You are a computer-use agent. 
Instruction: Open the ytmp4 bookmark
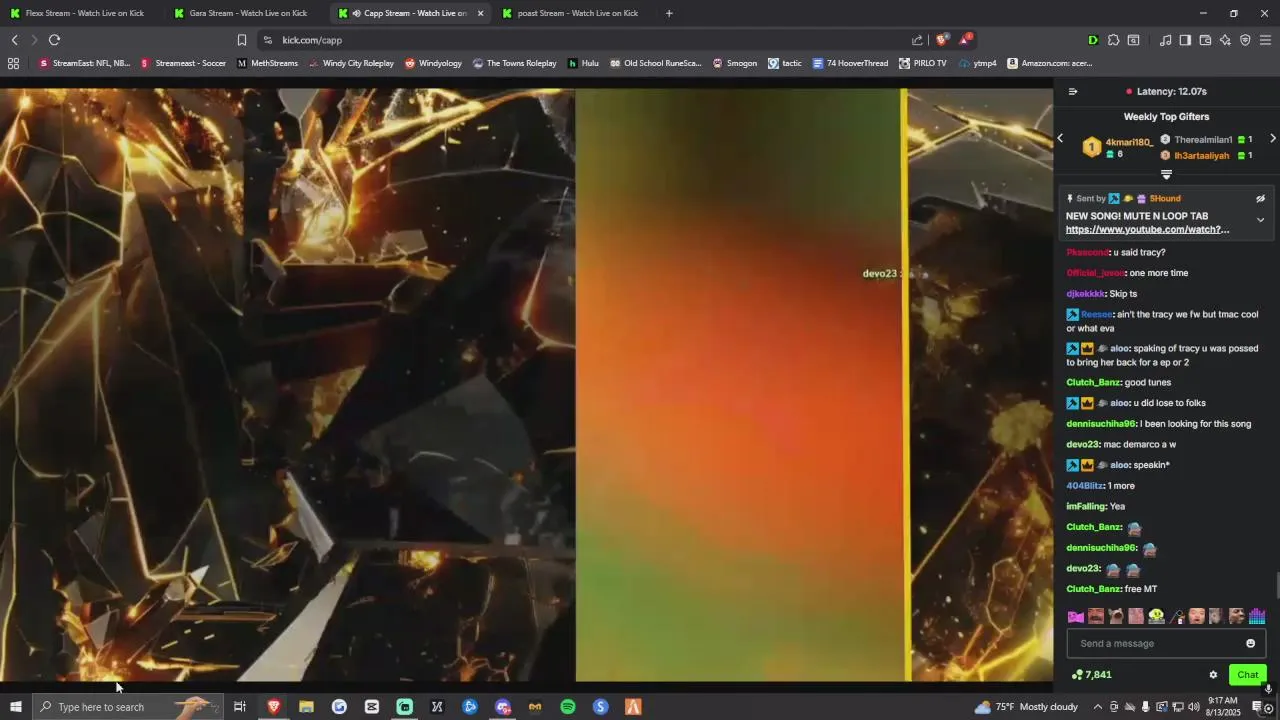click(977, 63)
